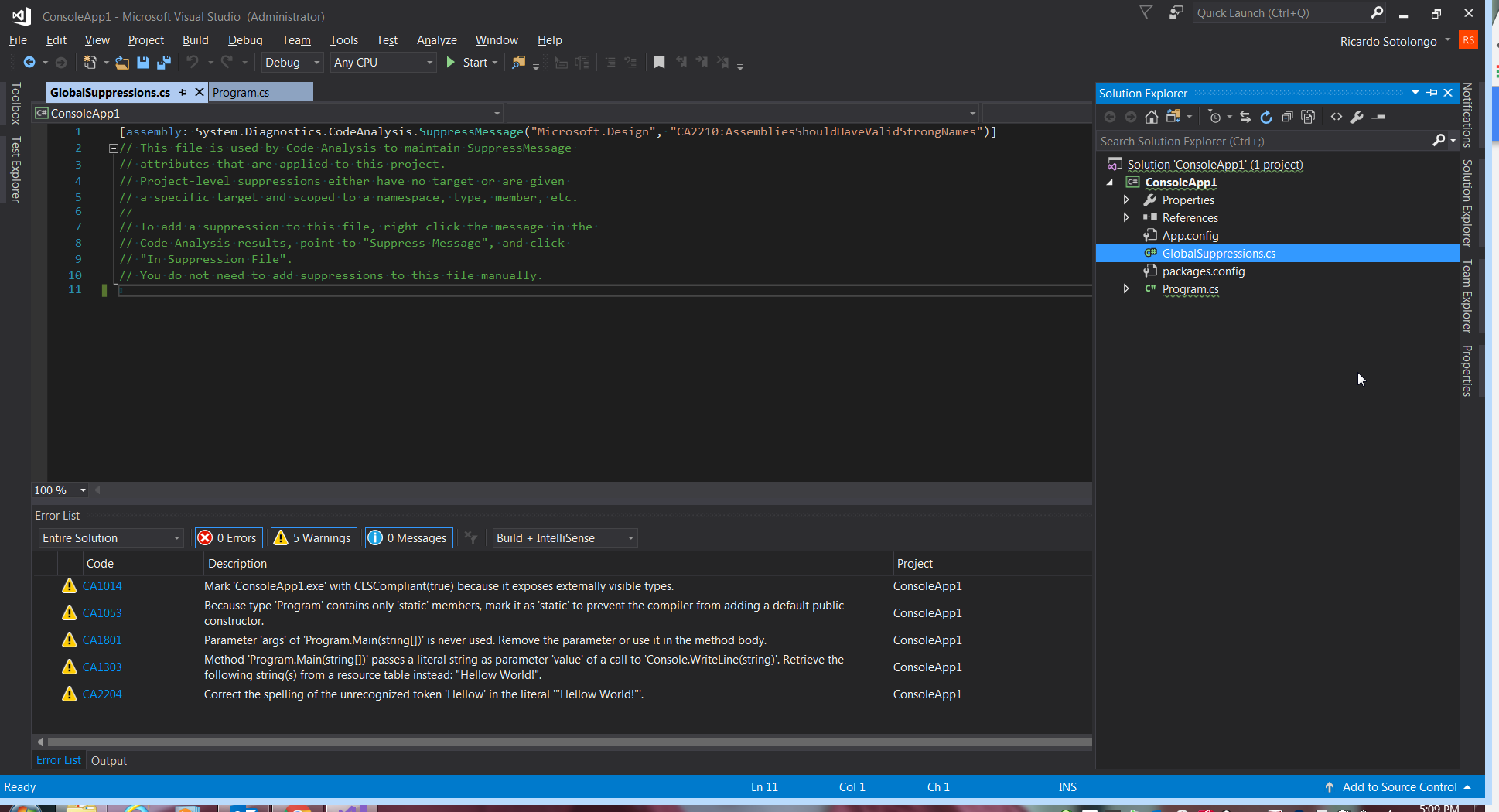The image size is (1499, 812).
Task: Click Start to run debugging
Action: tap(466, 63)
